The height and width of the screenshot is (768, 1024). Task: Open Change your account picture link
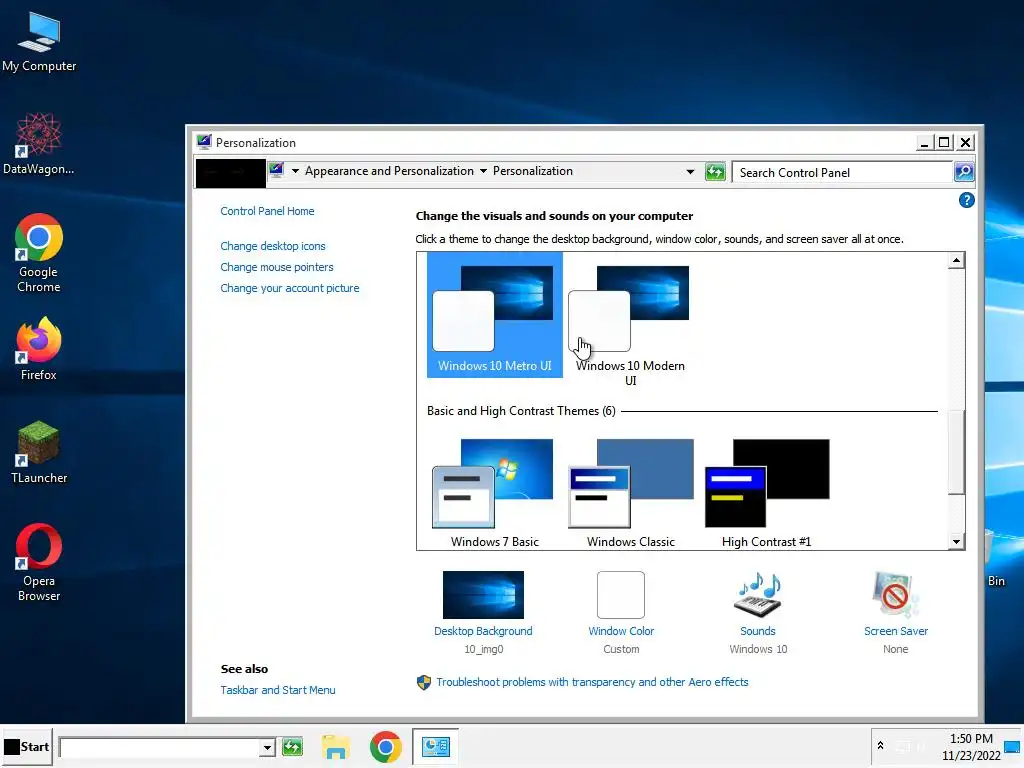[289, 288]
